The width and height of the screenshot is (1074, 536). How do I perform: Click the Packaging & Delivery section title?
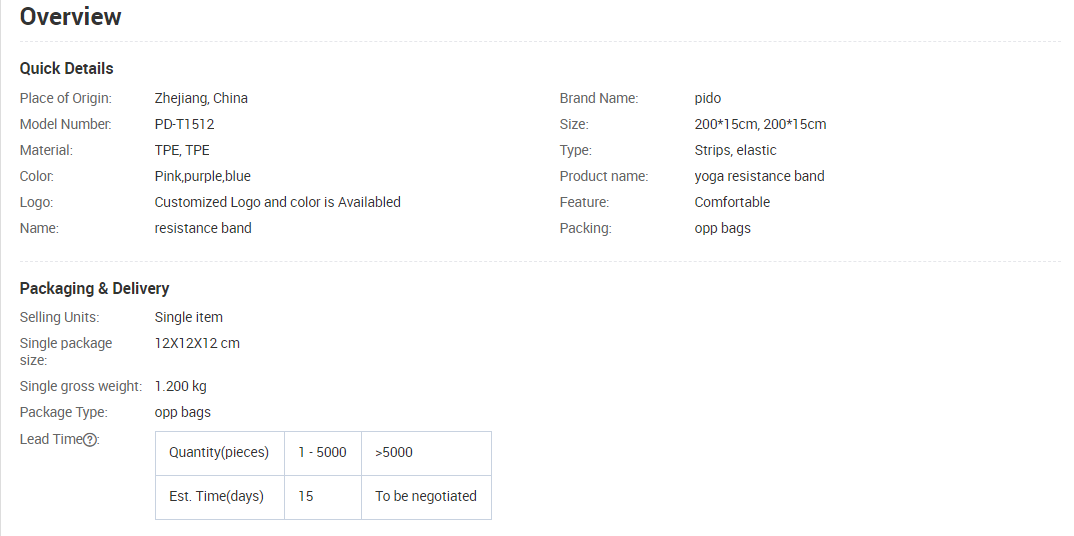pyautogui.click(x=94, y=289)
